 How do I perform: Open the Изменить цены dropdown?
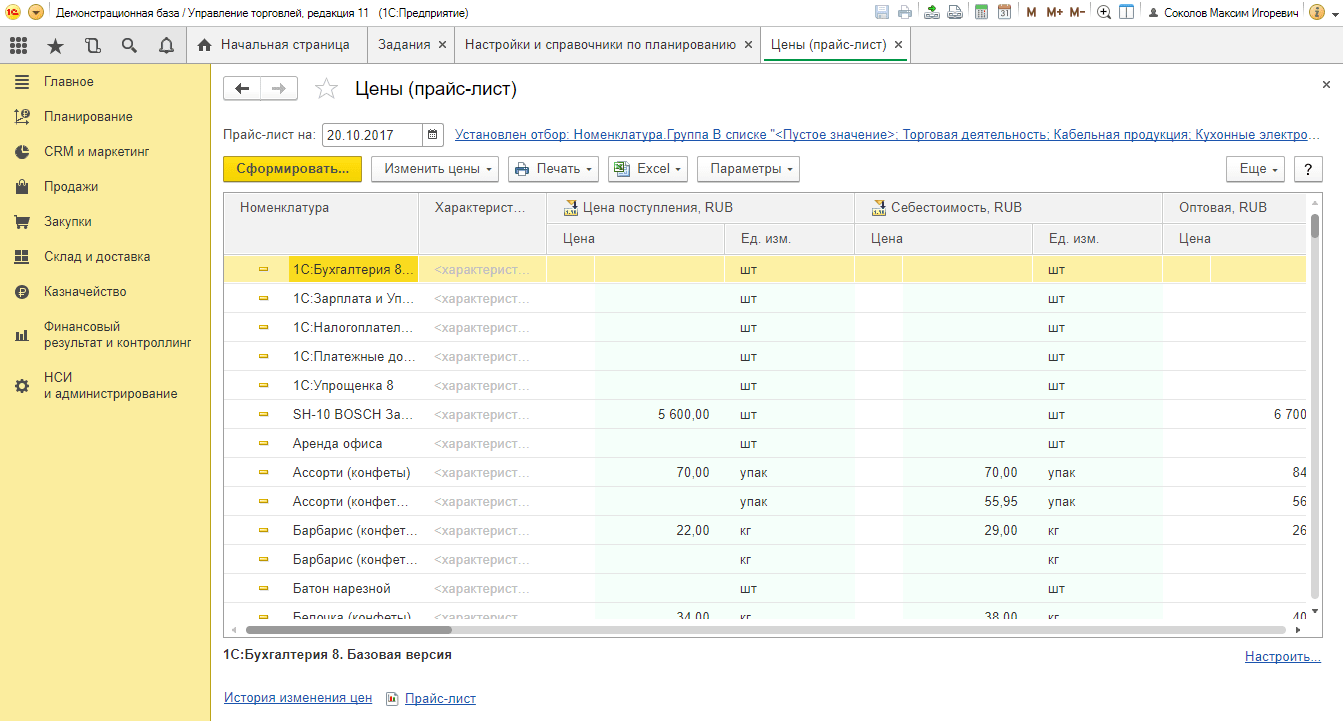click(x=435, y=169)
